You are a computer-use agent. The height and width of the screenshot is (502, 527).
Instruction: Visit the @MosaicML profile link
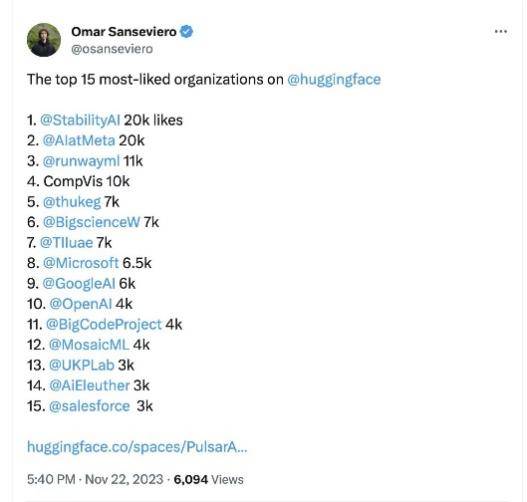(89, 345)
